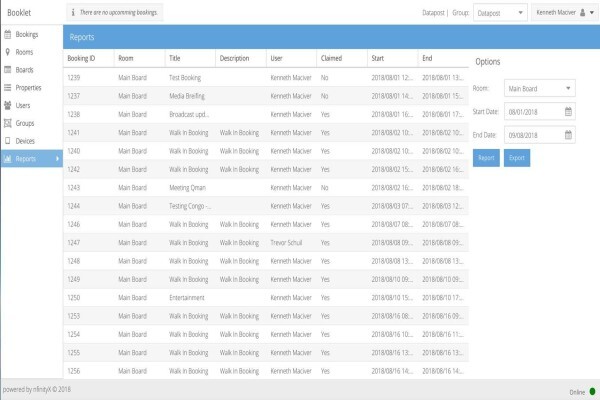Click the Start Date input field
The height and width of the screenshot is (400, 600).
pos(540,112)
